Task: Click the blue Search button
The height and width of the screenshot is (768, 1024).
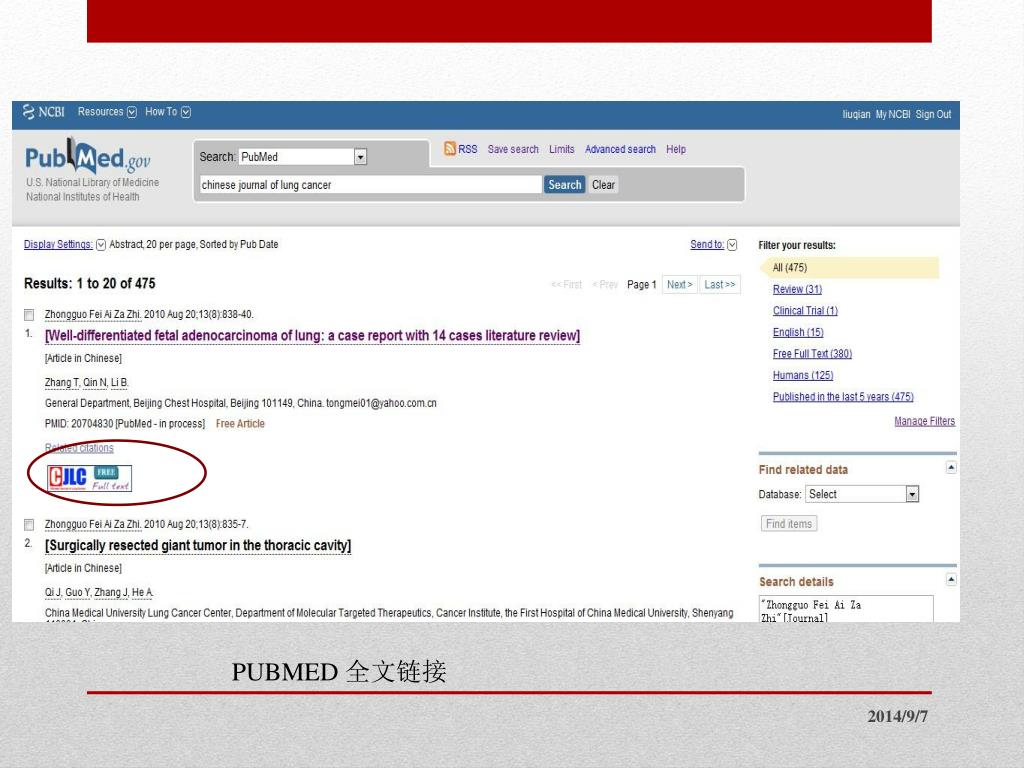Action: pos(564,185)
